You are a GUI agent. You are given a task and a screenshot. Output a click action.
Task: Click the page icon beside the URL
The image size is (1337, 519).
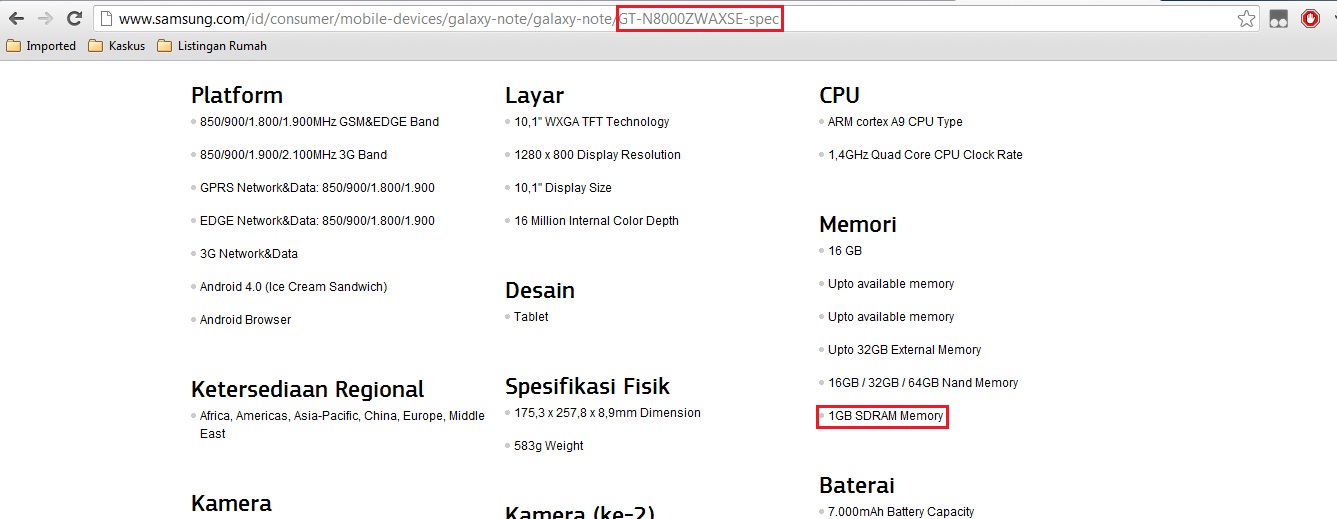coord(106,18)
